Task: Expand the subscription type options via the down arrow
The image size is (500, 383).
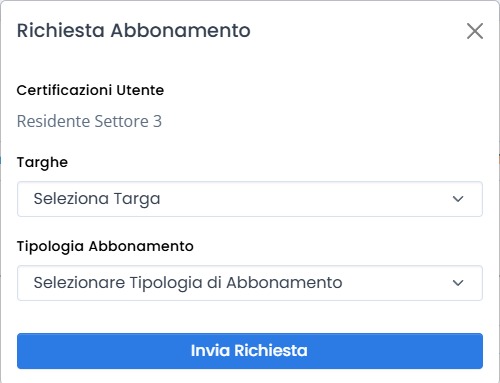Action: (x=458, y=283)
